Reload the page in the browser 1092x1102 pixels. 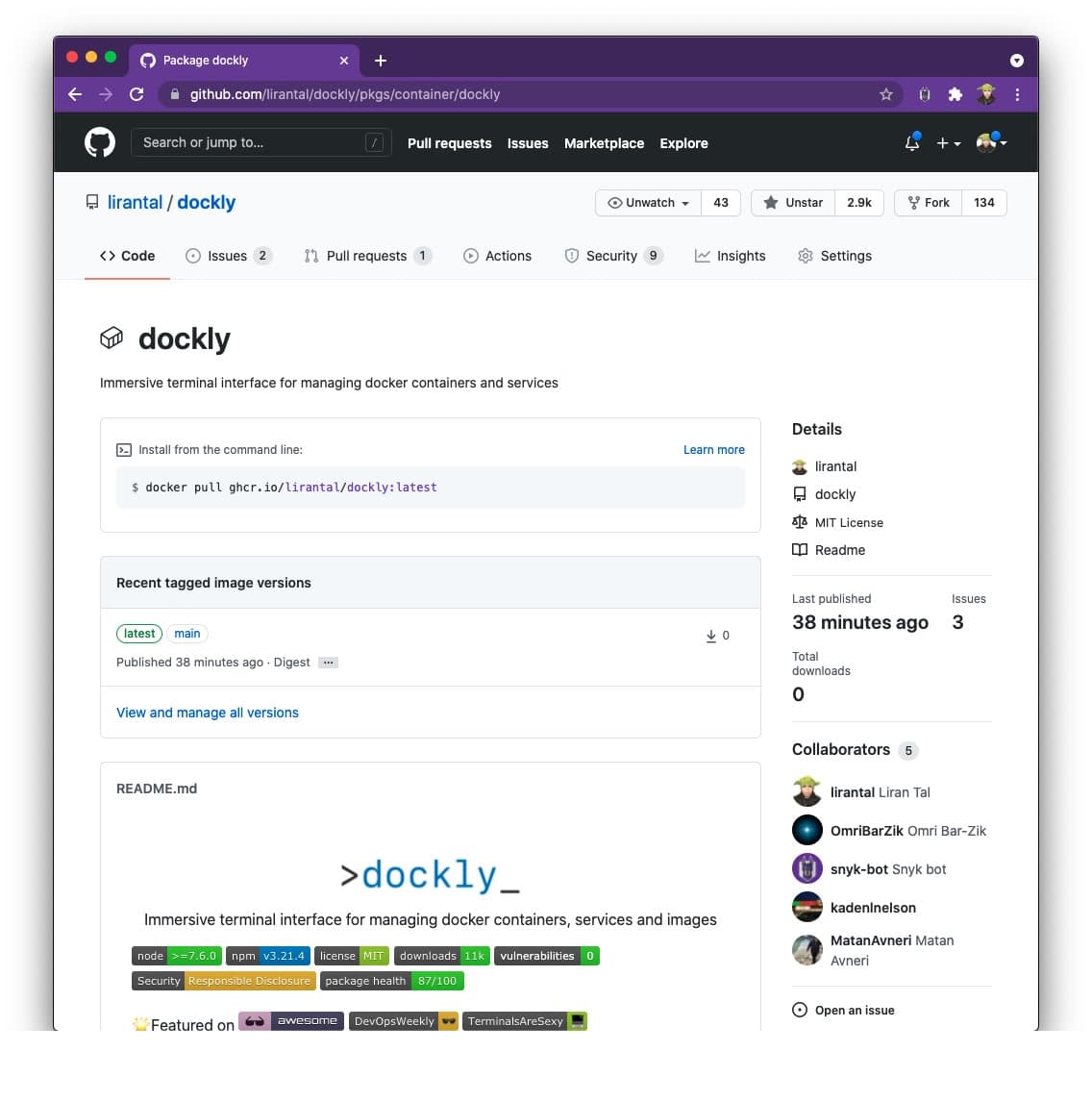[136, 94]
